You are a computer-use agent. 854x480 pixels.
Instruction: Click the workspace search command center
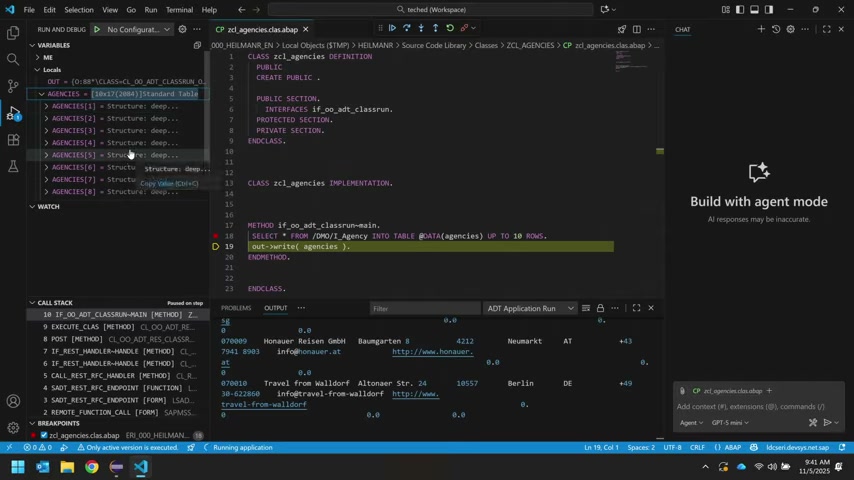[430, 10]
